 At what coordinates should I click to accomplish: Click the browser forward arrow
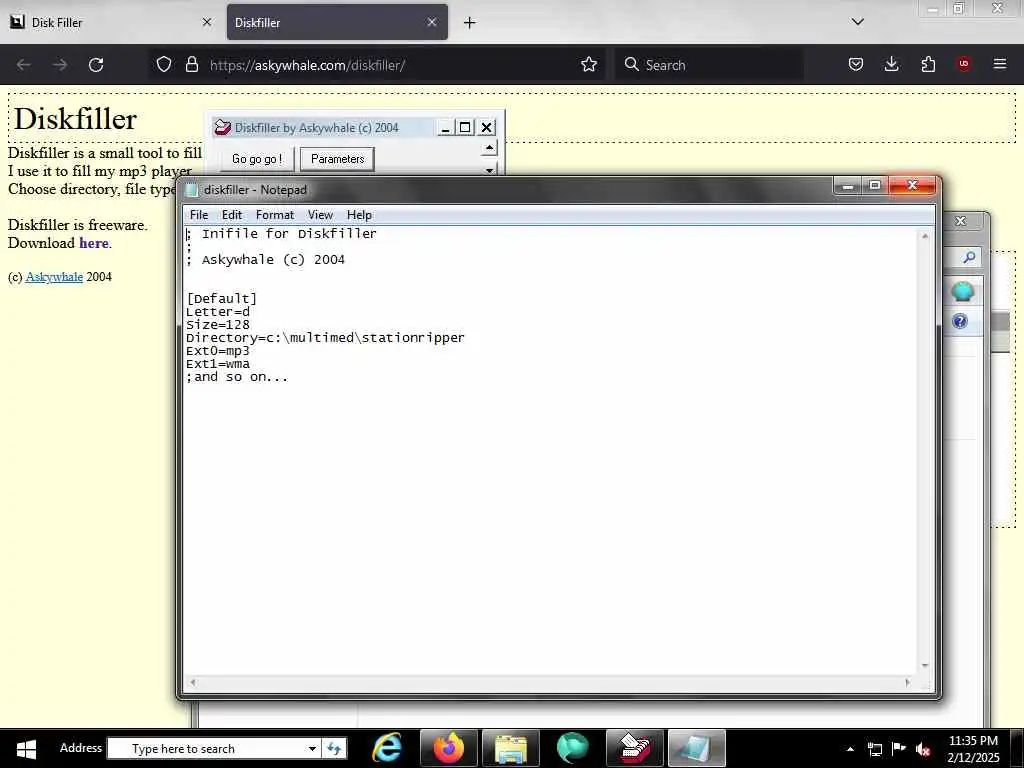click(x=59, y=65)
